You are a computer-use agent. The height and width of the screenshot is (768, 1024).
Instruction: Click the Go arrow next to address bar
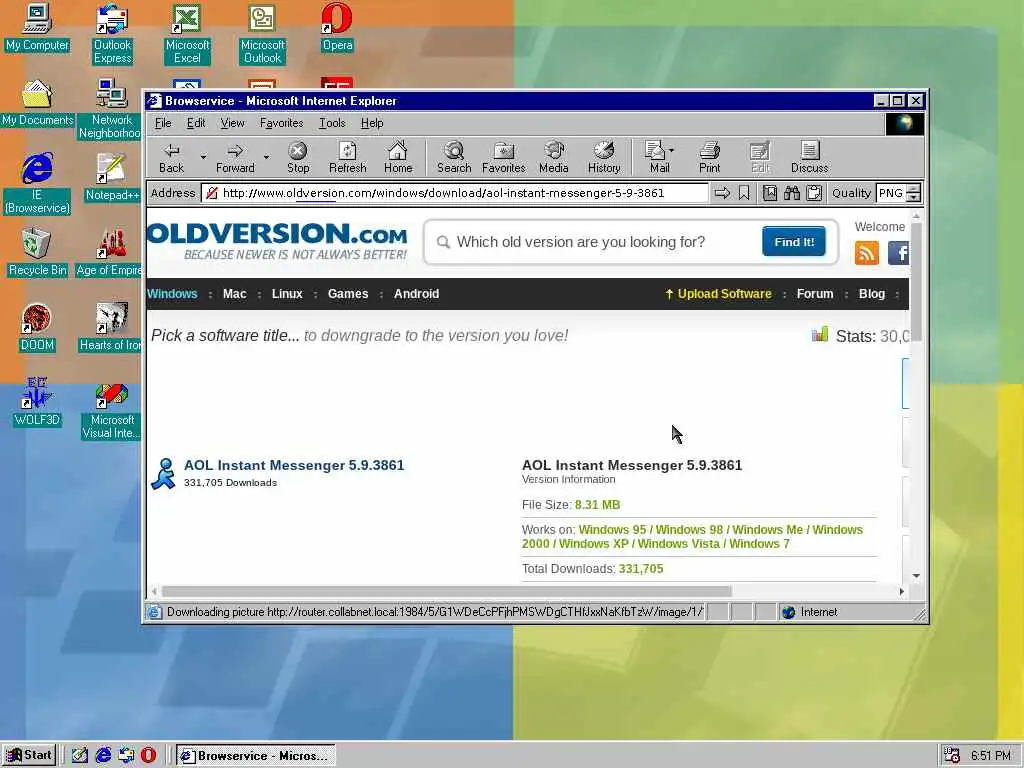point(722,193)
